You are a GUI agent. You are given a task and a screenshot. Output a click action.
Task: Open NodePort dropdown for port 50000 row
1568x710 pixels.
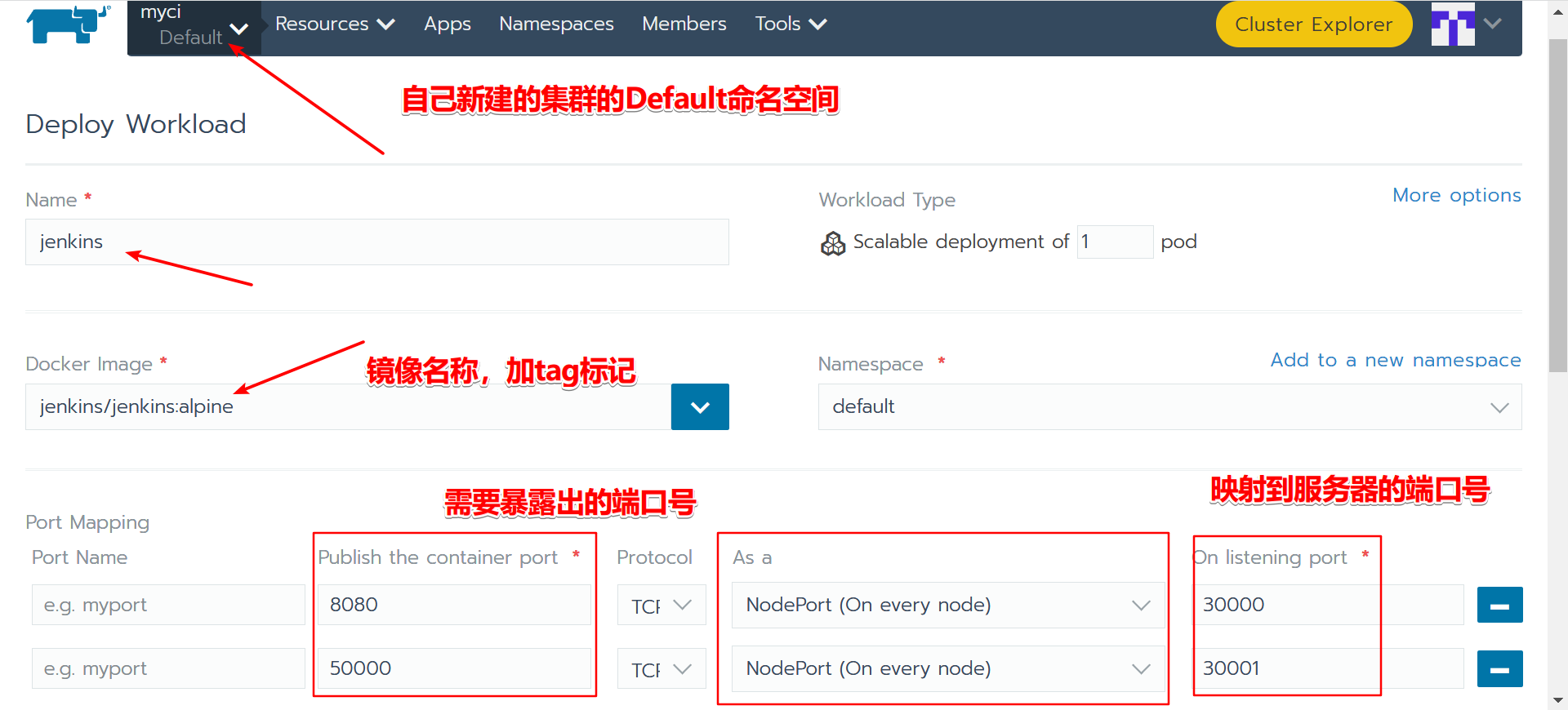pyautogui.click(x=948, y=668)
